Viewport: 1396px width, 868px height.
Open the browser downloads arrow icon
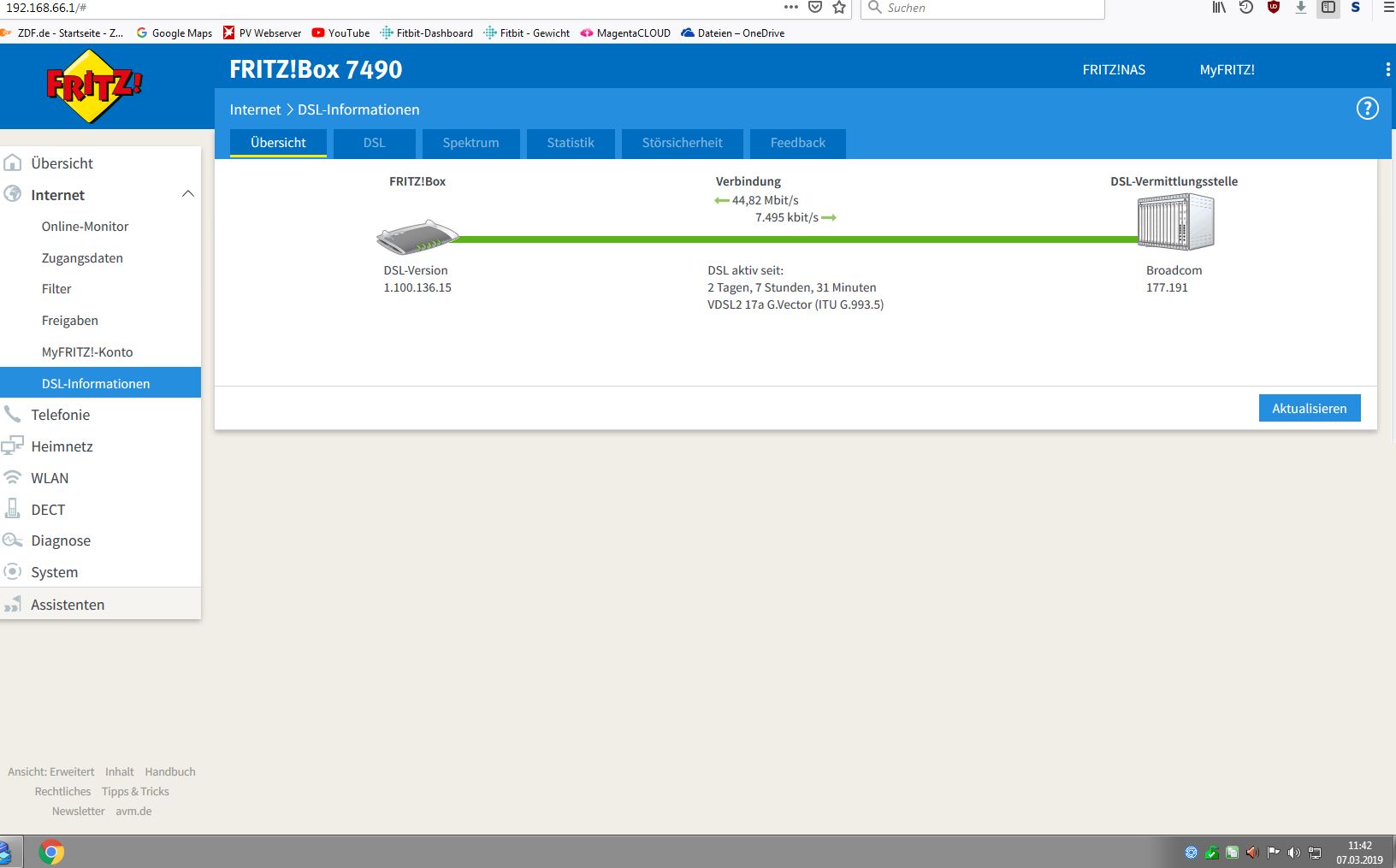1301,8
